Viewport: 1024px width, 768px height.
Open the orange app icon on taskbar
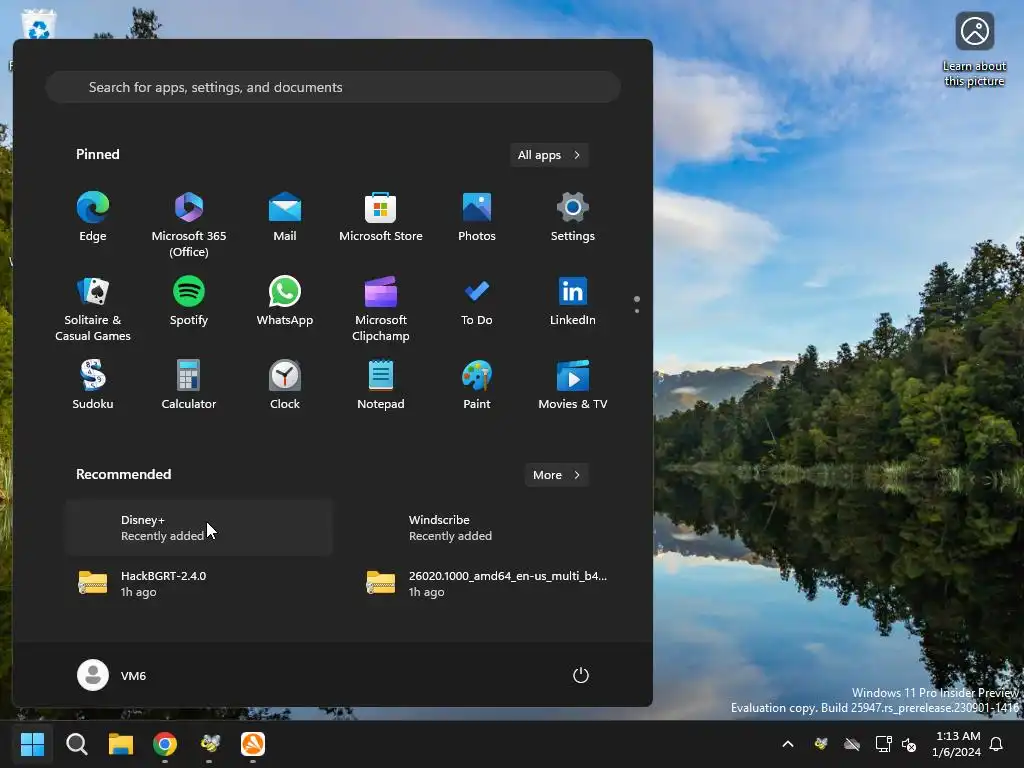(253, 744)
